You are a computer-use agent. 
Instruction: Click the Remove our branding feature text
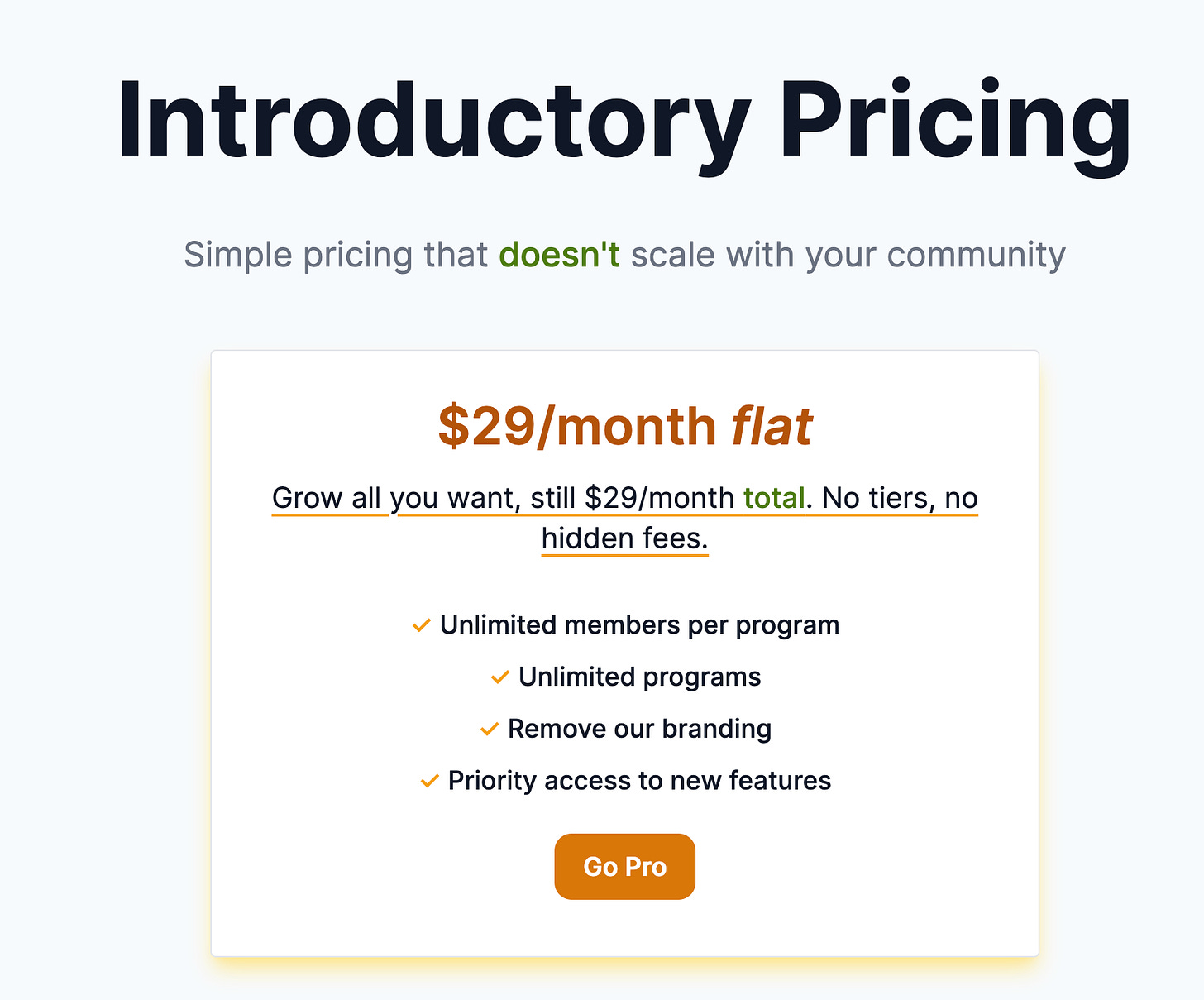pyautogui.click(x=639, y=730)
